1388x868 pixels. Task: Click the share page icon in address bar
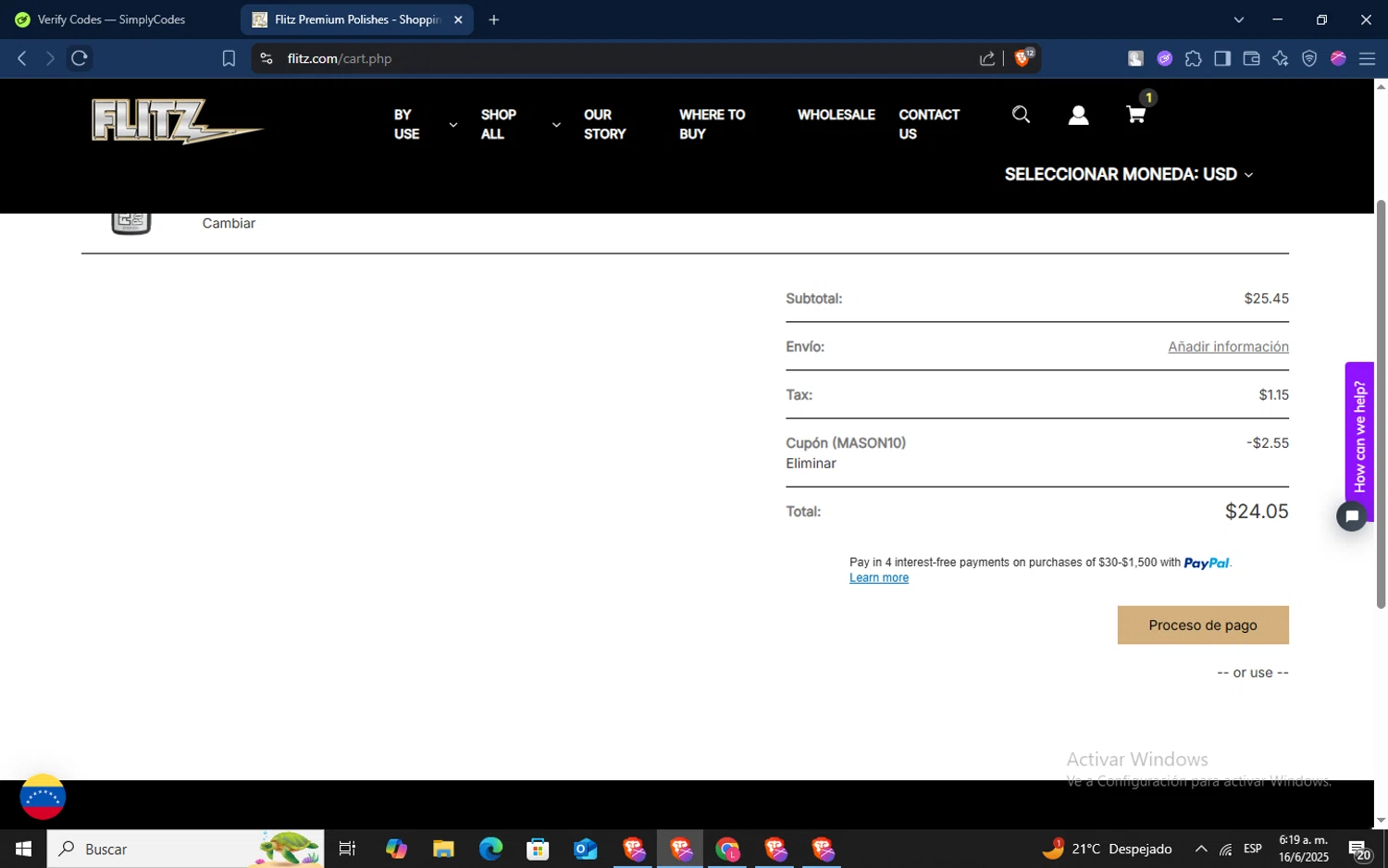point(987,58)
